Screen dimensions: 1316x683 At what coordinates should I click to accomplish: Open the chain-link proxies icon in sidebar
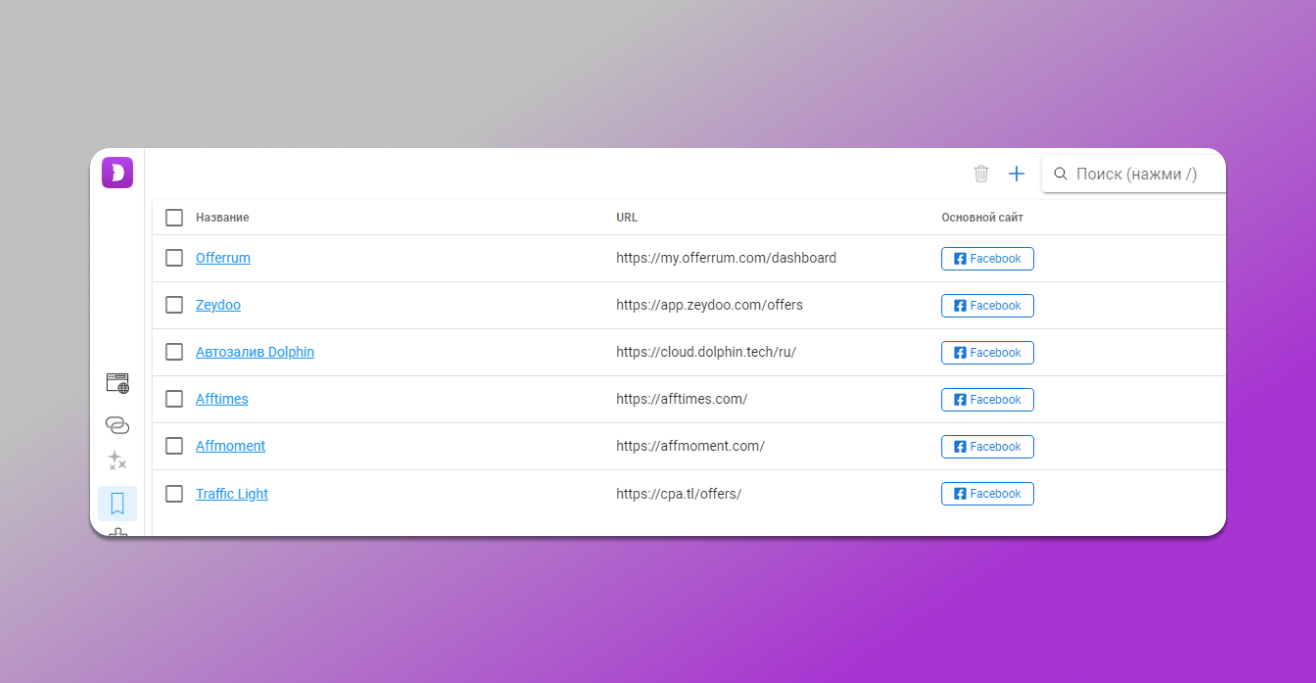(x=117, y=425)
